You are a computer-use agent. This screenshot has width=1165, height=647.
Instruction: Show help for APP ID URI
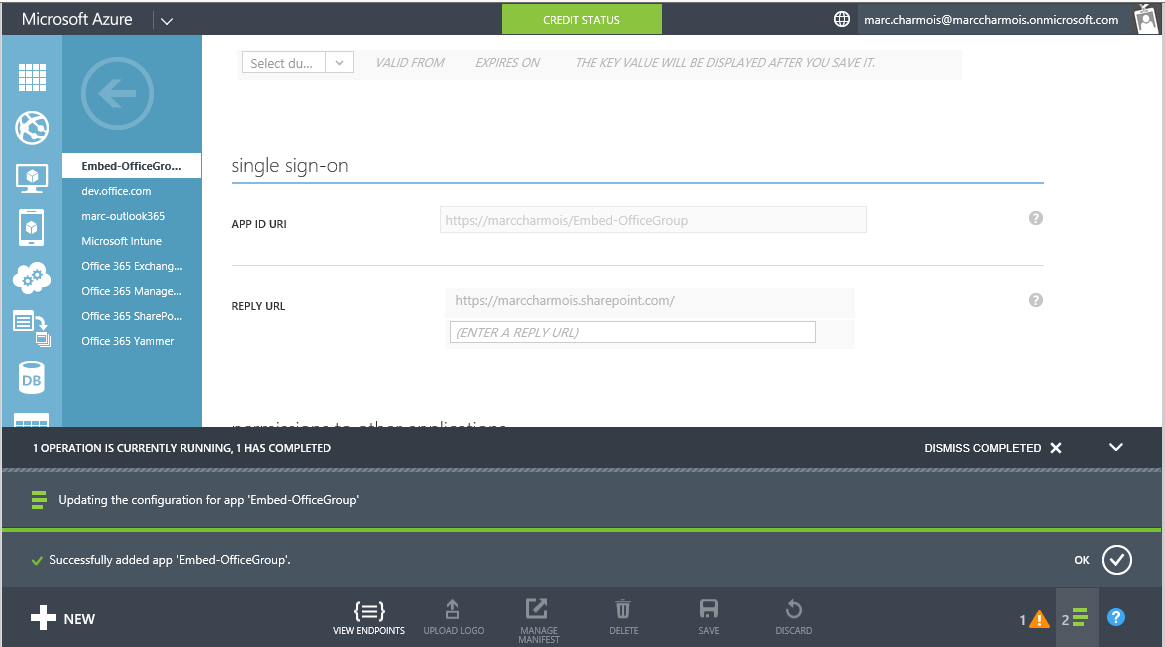click(x=1036, y=218)
